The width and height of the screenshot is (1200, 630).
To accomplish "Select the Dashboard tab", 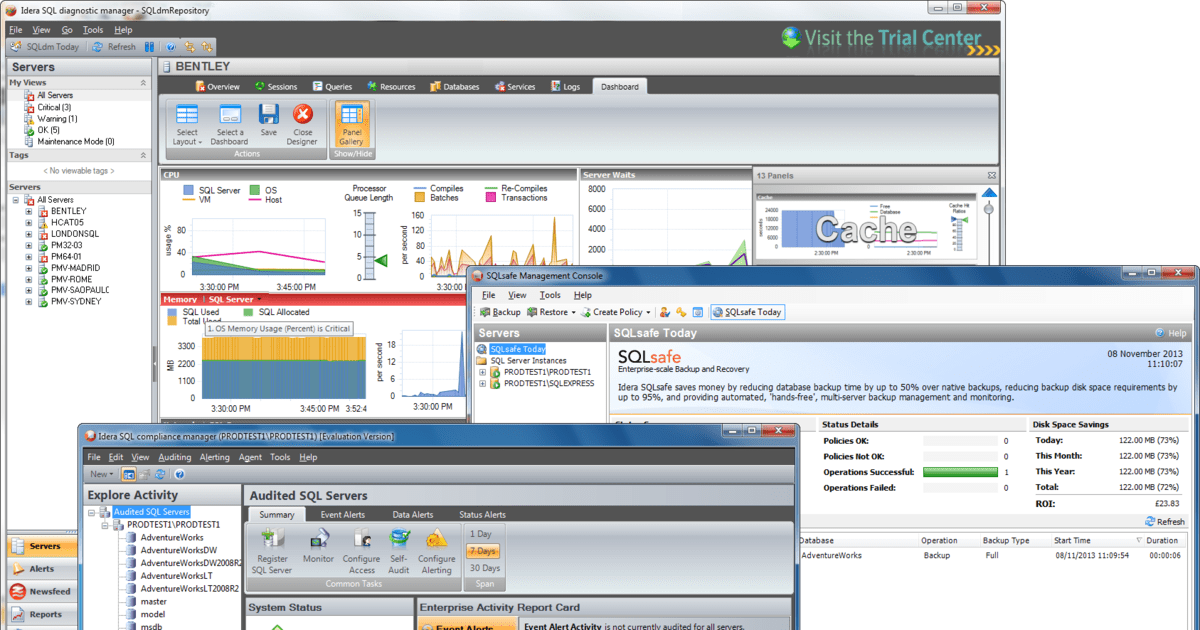I will click(x=620, y=87).
